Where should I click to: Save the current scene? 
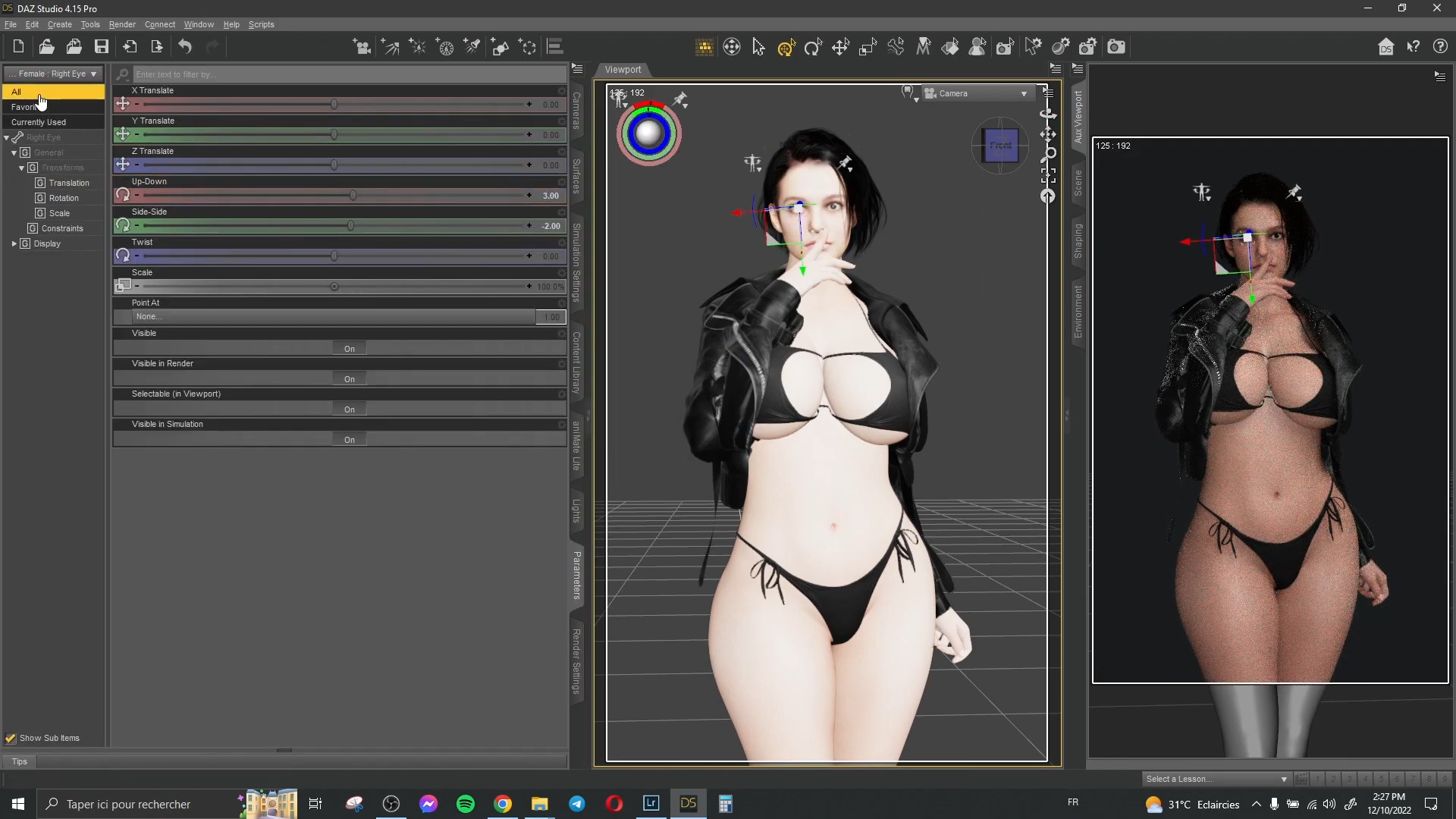pyautogui.click(x=102, y=47)
